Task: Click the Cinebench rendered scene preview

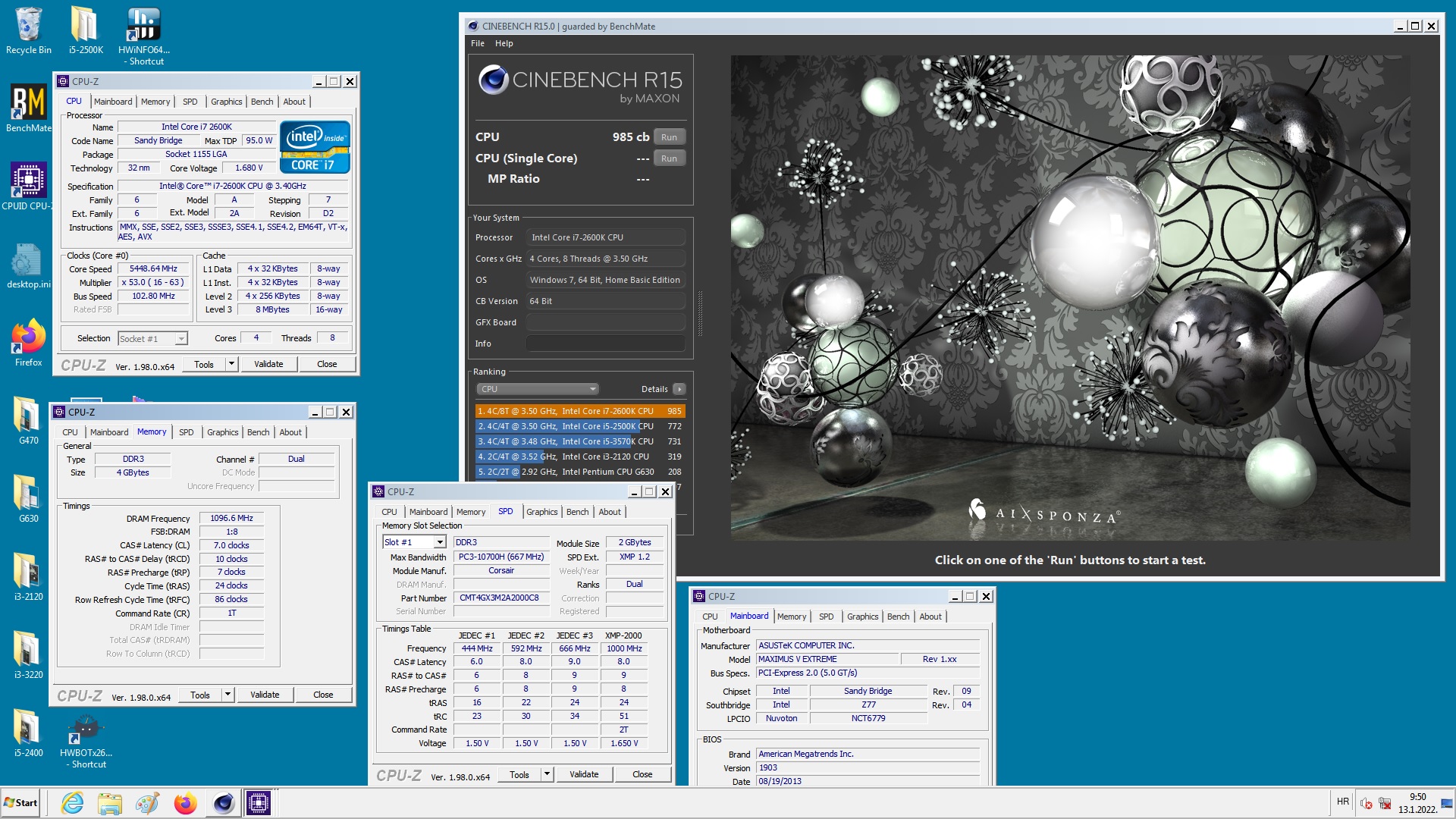Action: [1070, 297]
